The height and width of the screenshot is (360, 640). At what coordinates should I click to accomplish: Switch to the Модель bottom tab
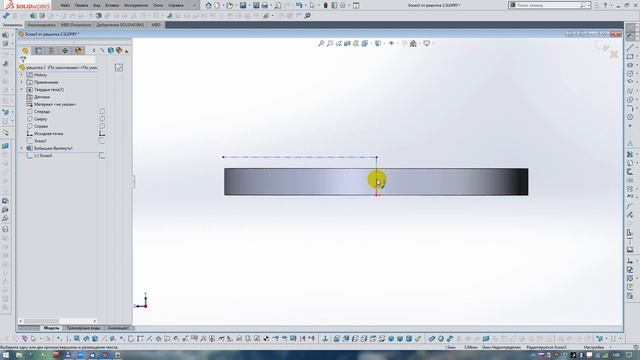click(x=51, y=328)
